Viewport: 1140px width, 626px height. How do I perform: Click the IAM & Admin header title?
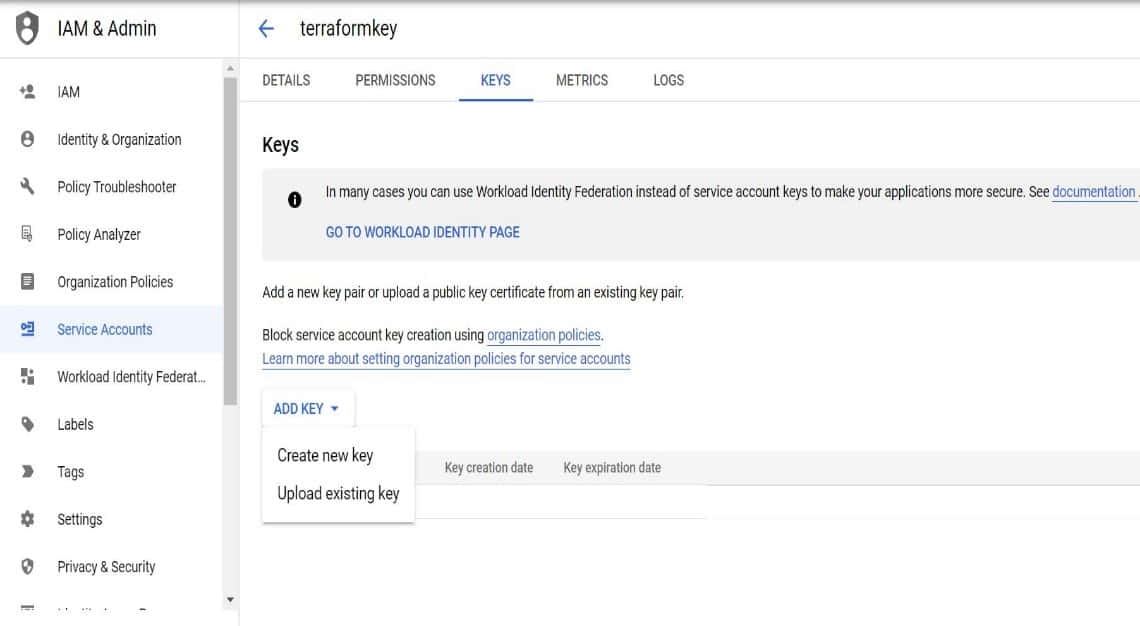pyautogui.click(x=107, y=28)
